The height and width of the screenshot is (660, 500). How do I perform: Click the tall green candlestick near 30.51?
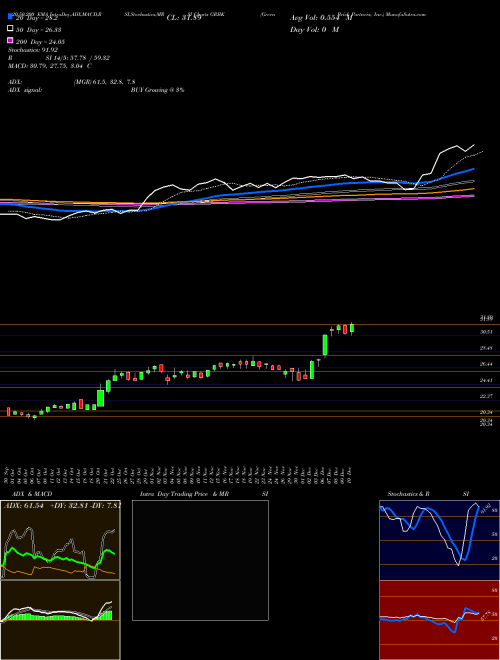(x=325, y=345)
